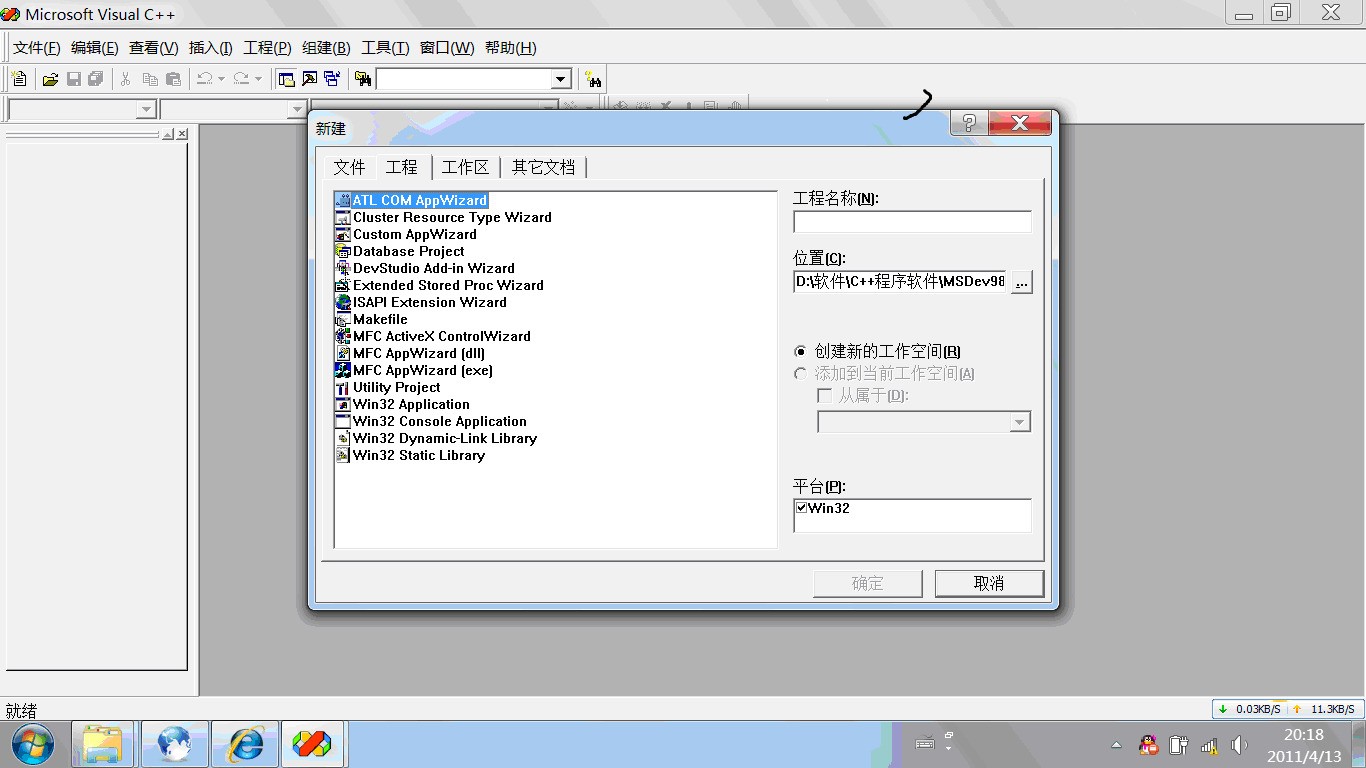Click the Redo arrow toolbar icon

[241, 79]
